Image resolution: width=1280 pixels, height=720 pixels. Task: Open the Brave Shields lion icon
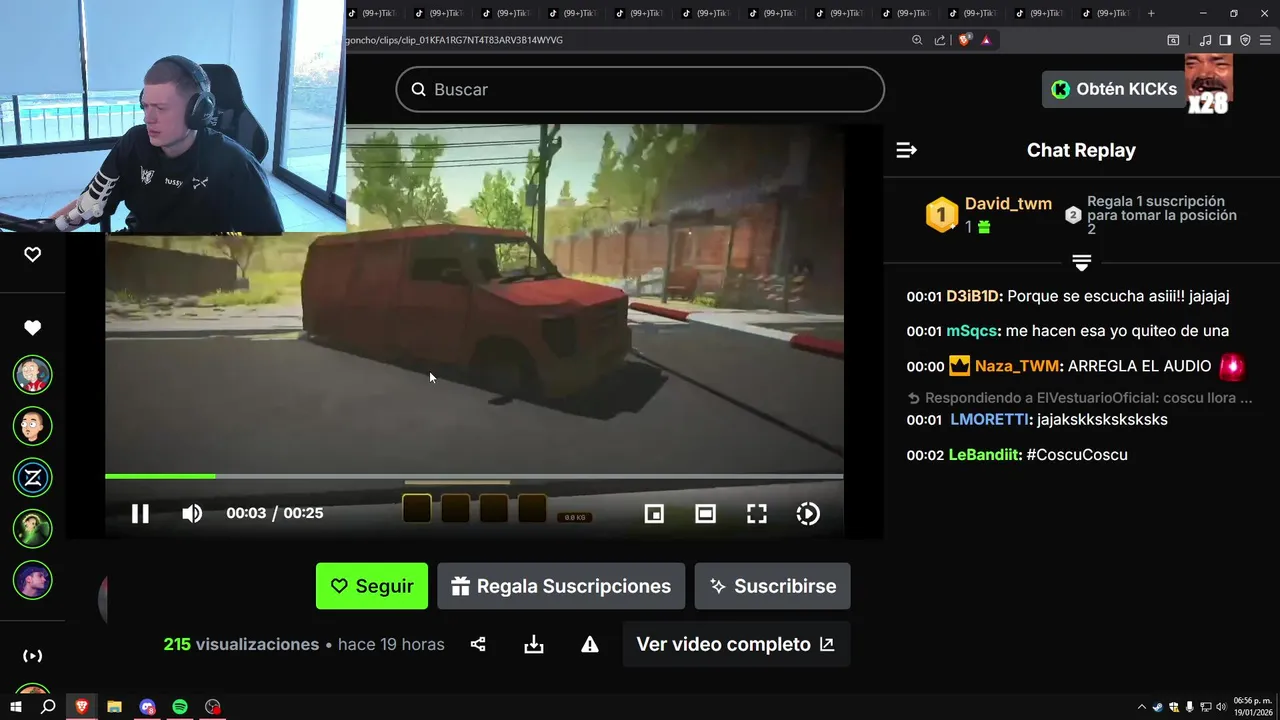pyautogui.click(x=964, y=40)
